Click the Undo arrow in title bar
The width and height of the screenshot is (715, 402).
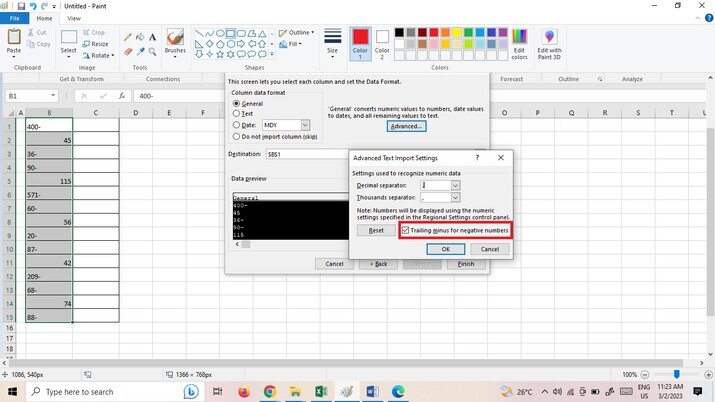pos(33,6)
